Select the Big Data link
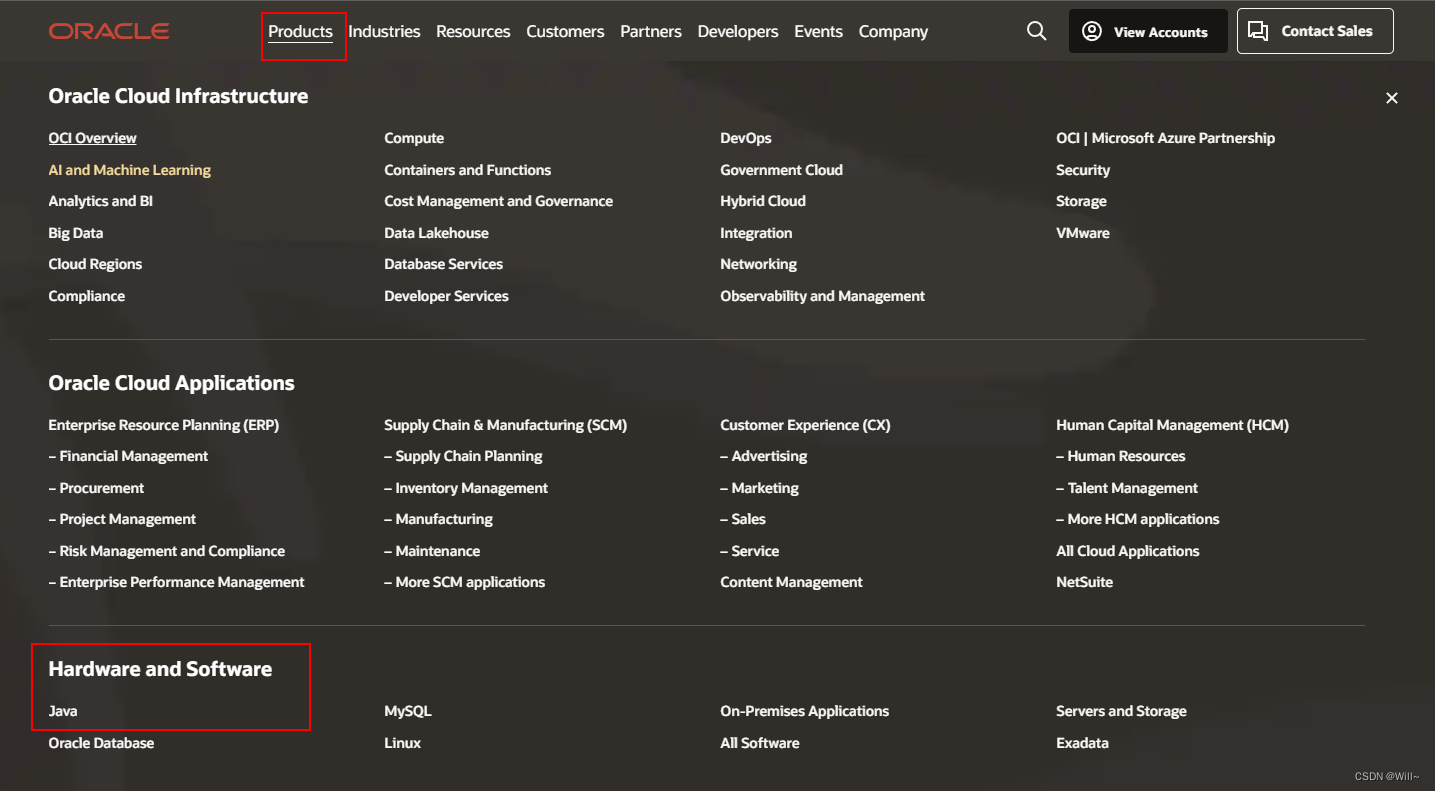 pos(76,233)
